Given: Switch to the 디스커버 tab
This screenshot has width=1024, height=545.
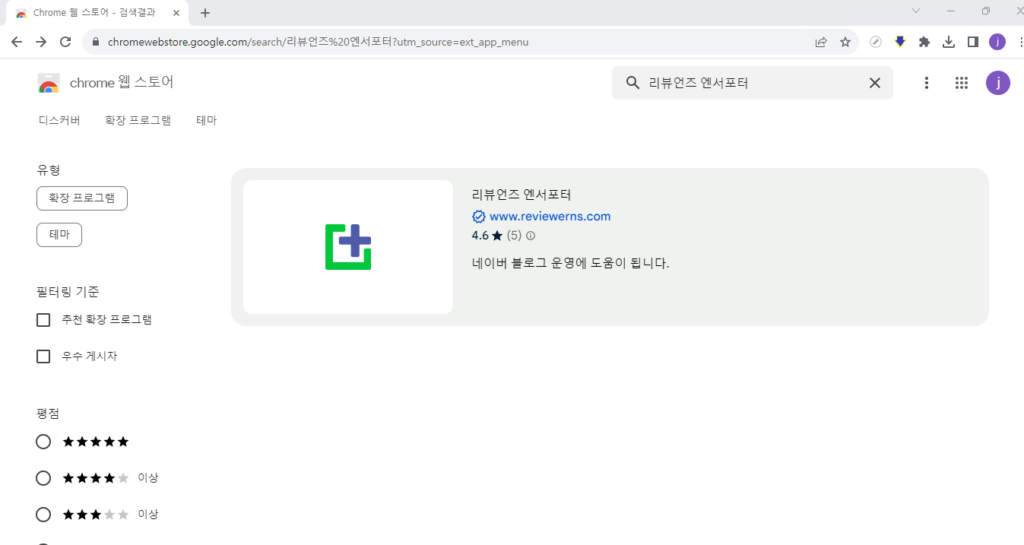Looking at the screenshot, I should [x=59, y=120].
